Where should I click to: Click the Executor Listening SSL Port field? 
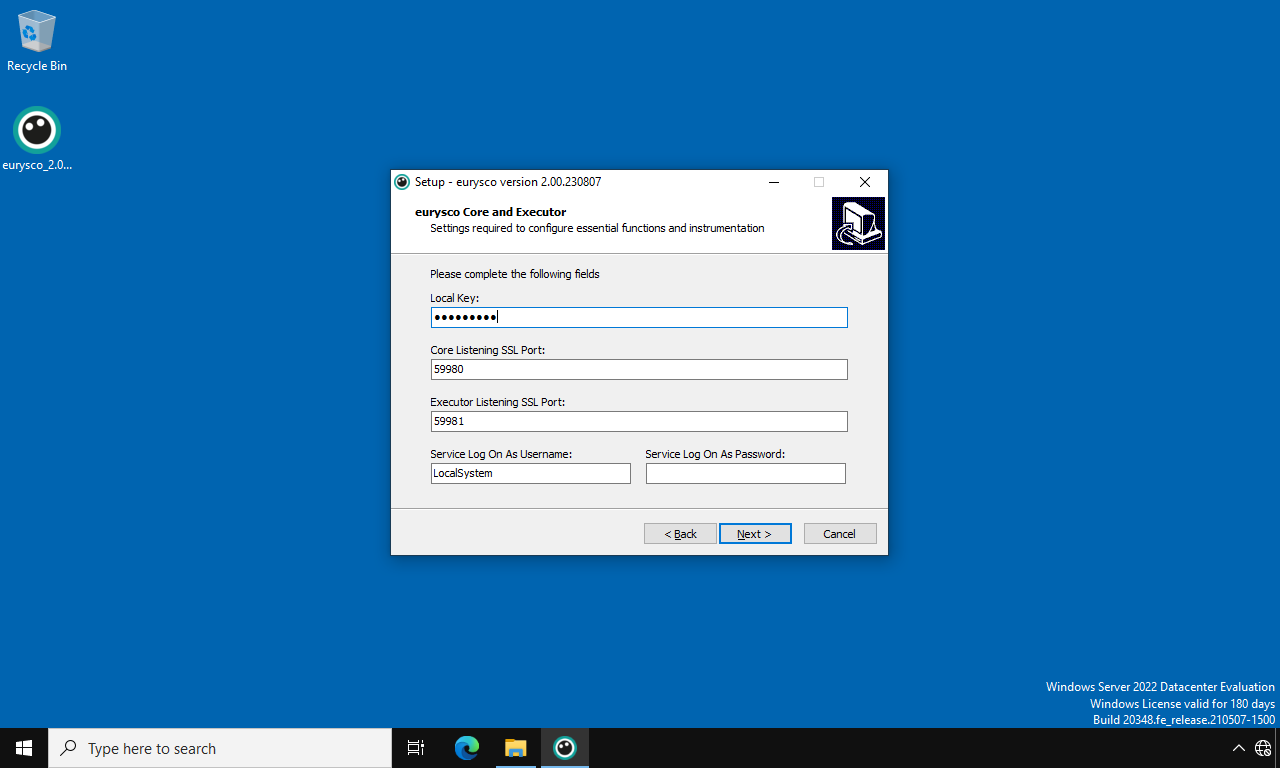pos(639,422)
